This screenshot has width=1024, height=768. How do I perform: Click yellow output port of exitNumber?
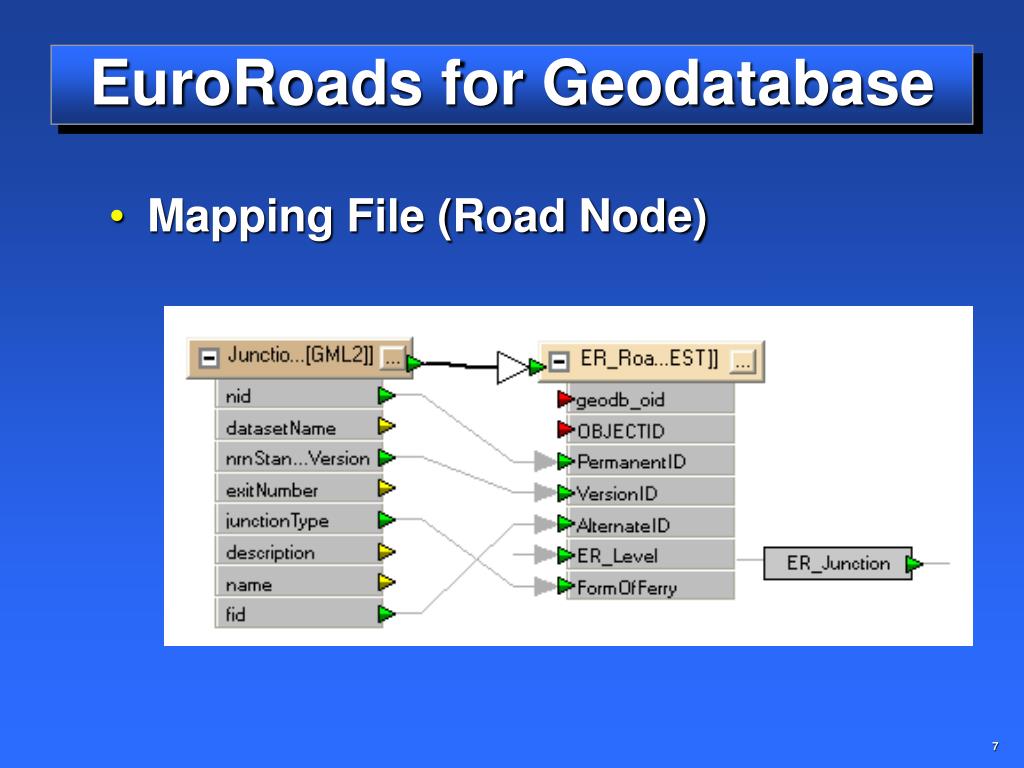(x=387, y=488)
